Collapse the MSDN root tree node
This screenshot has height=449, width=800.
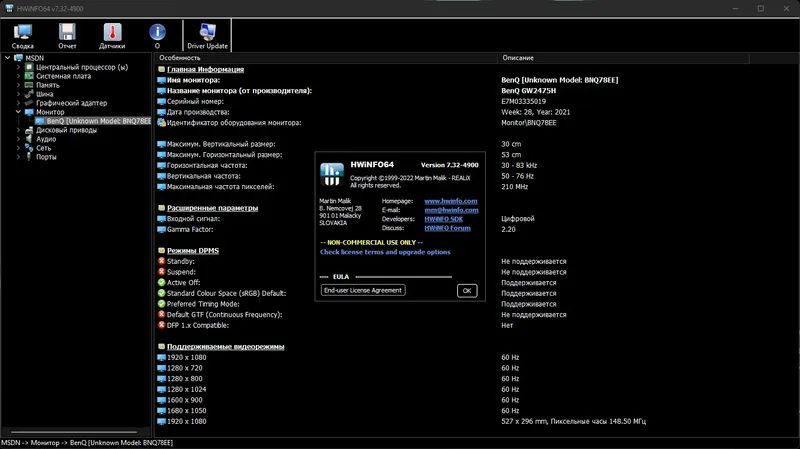pyautogui.click(x=8, y=58)
